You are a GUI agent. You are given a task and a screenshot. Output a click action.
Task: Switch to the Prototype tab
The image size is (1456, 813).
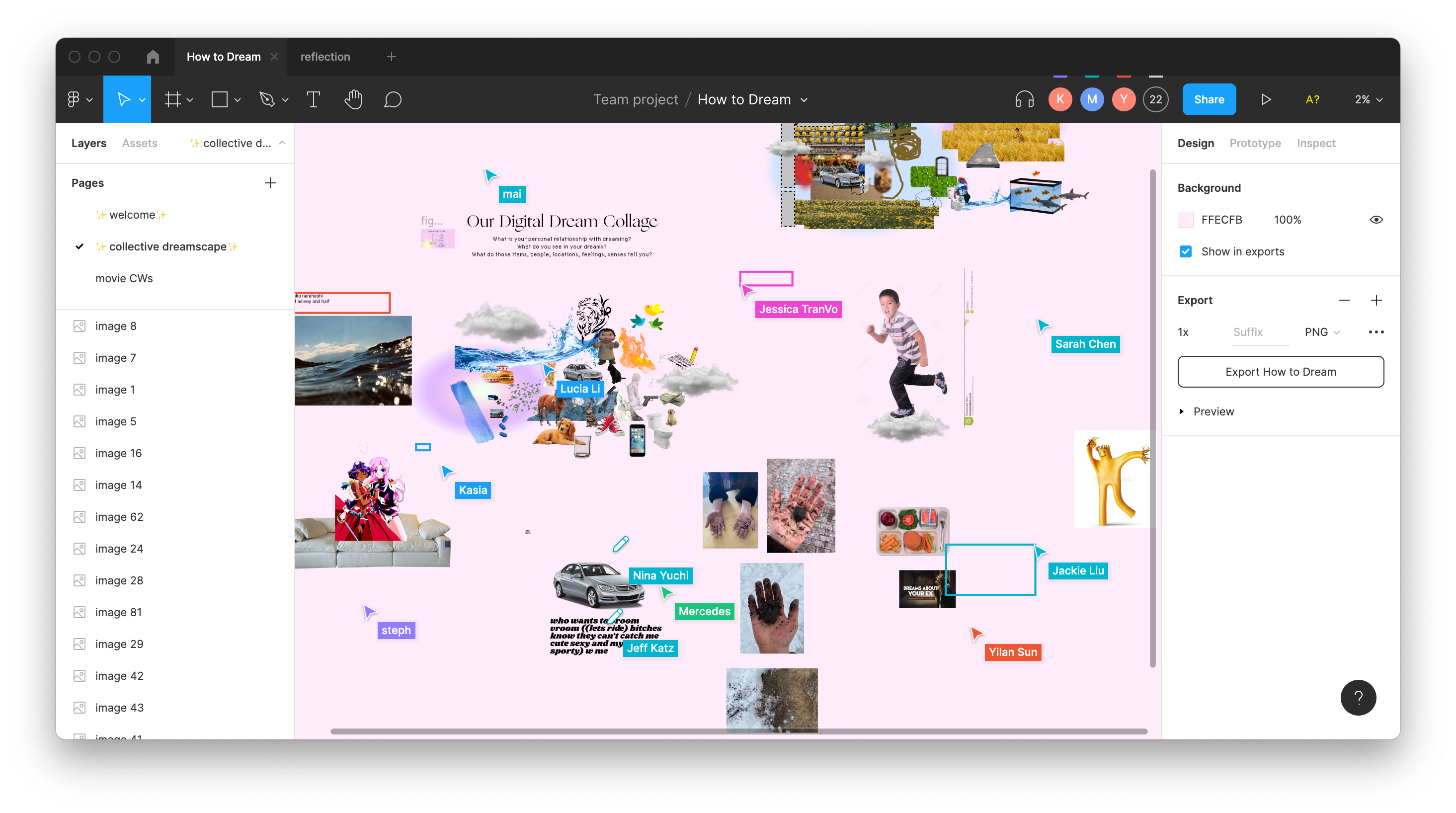[1255, 143]
